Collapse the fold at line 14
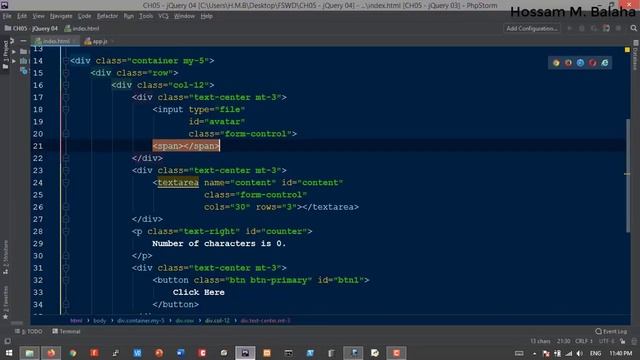 66,61
